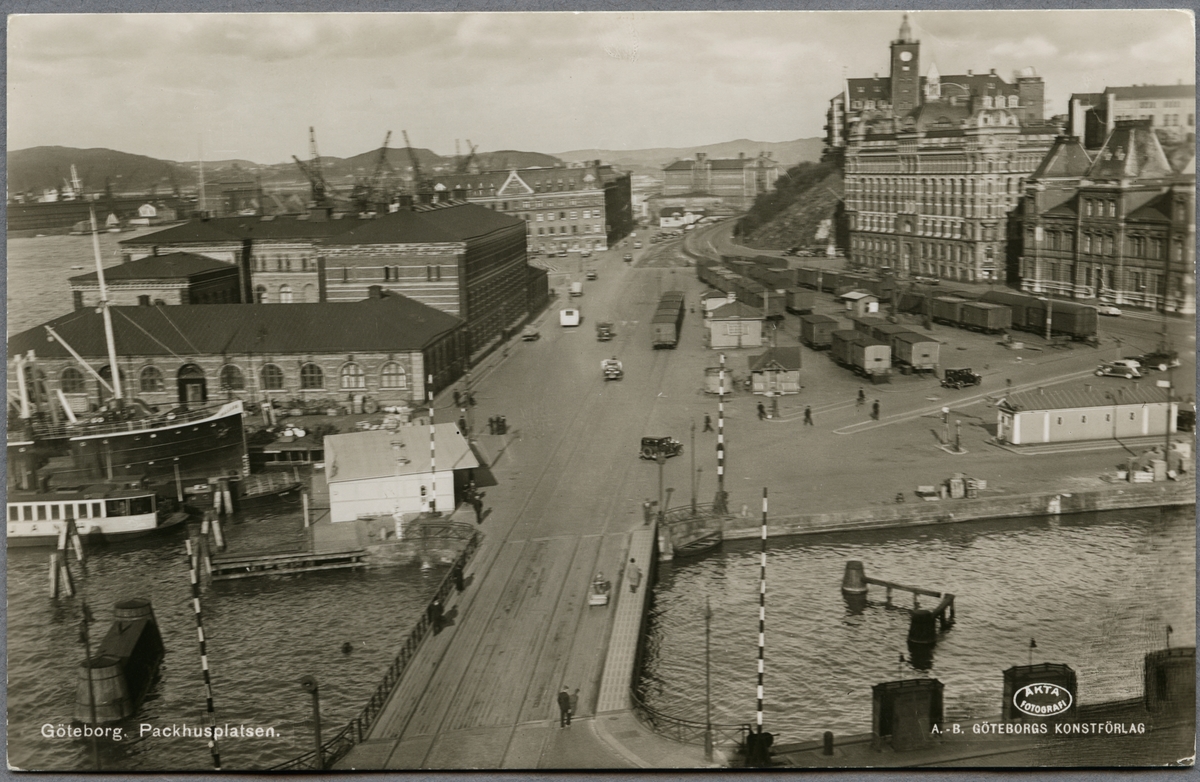Image resolution: width=1200 pixels, height=782 pixels.
Task: Click the small white building beside the bridge
Action: 397,472
